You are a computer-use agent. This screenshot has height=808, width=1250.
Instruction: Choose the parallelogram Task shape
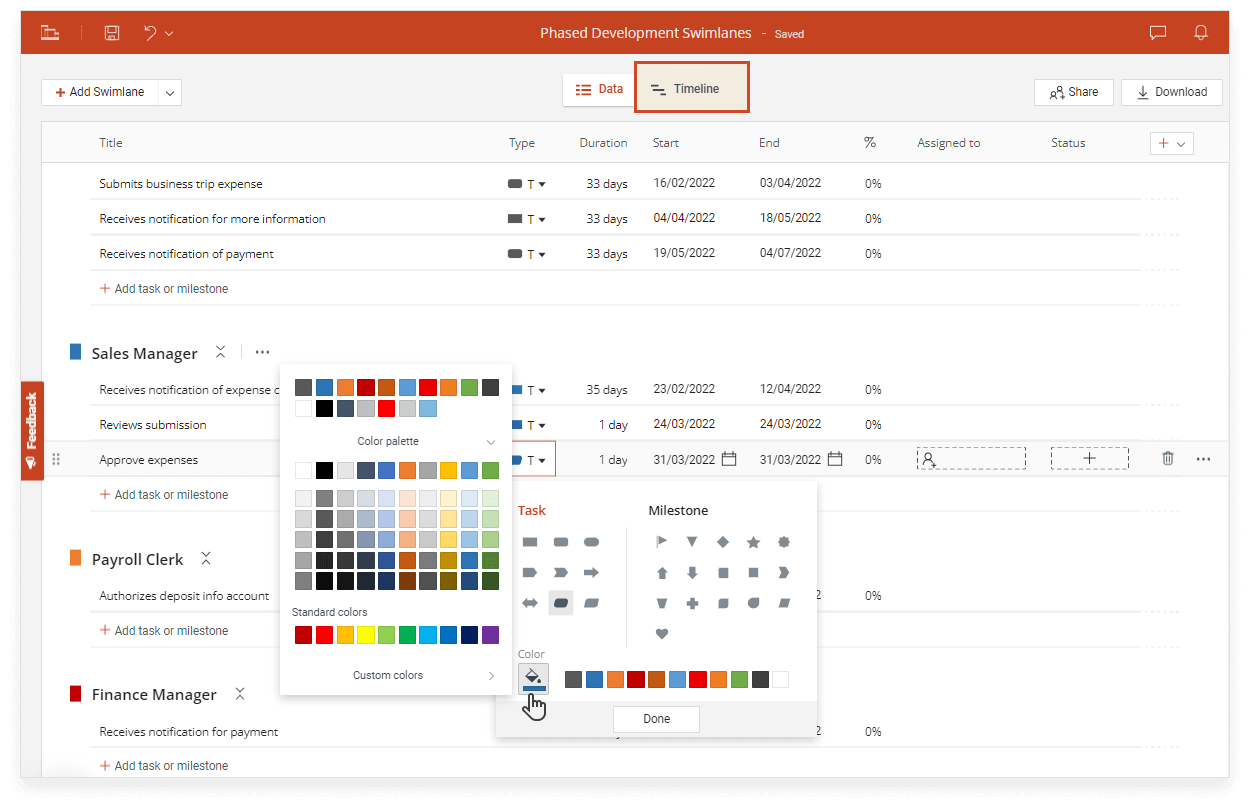(590, 603)
